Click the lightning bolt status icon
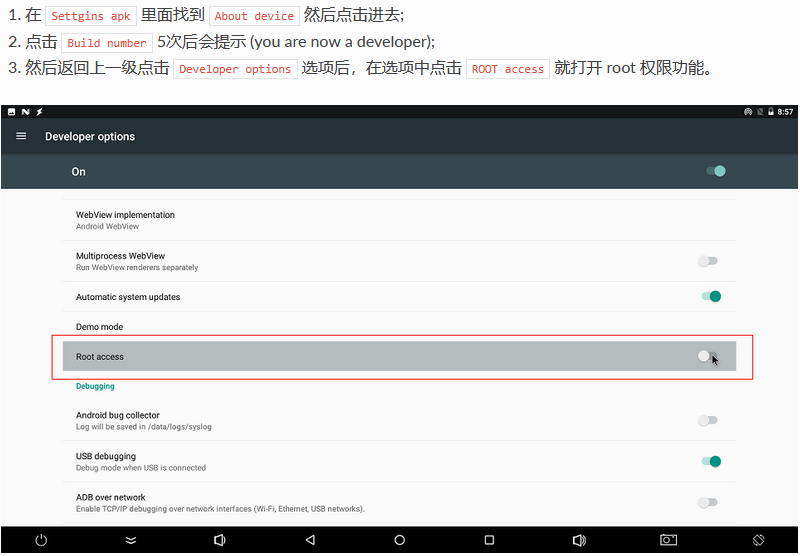 click(x=39, y=112)
